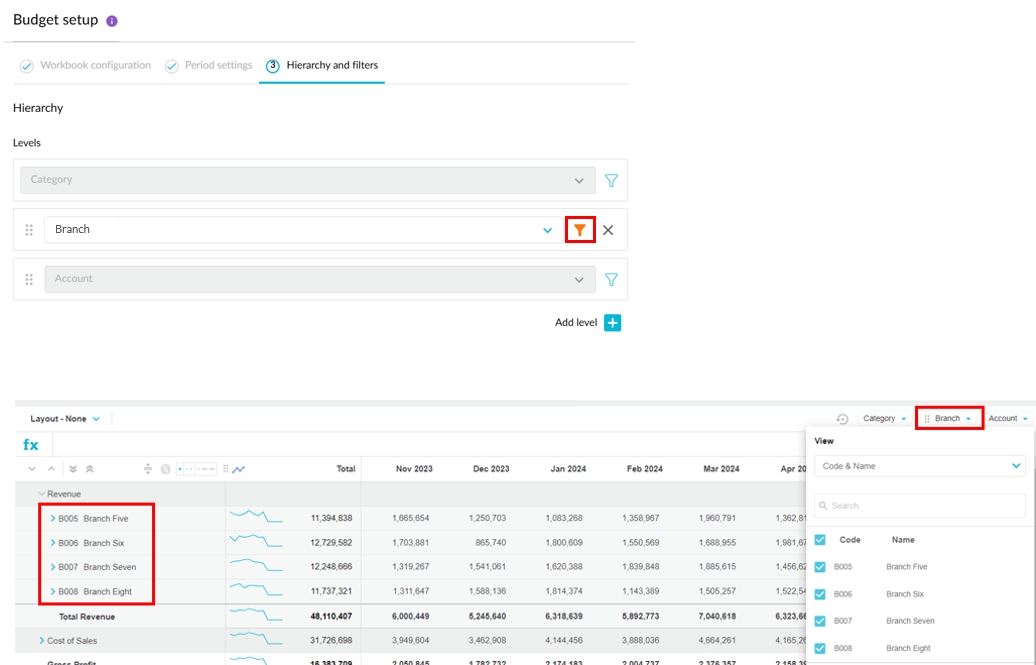The width and height of the screenshot is (1036, 665).
Task: Click the Category level filter icon
Action: [x=611, y=181]
